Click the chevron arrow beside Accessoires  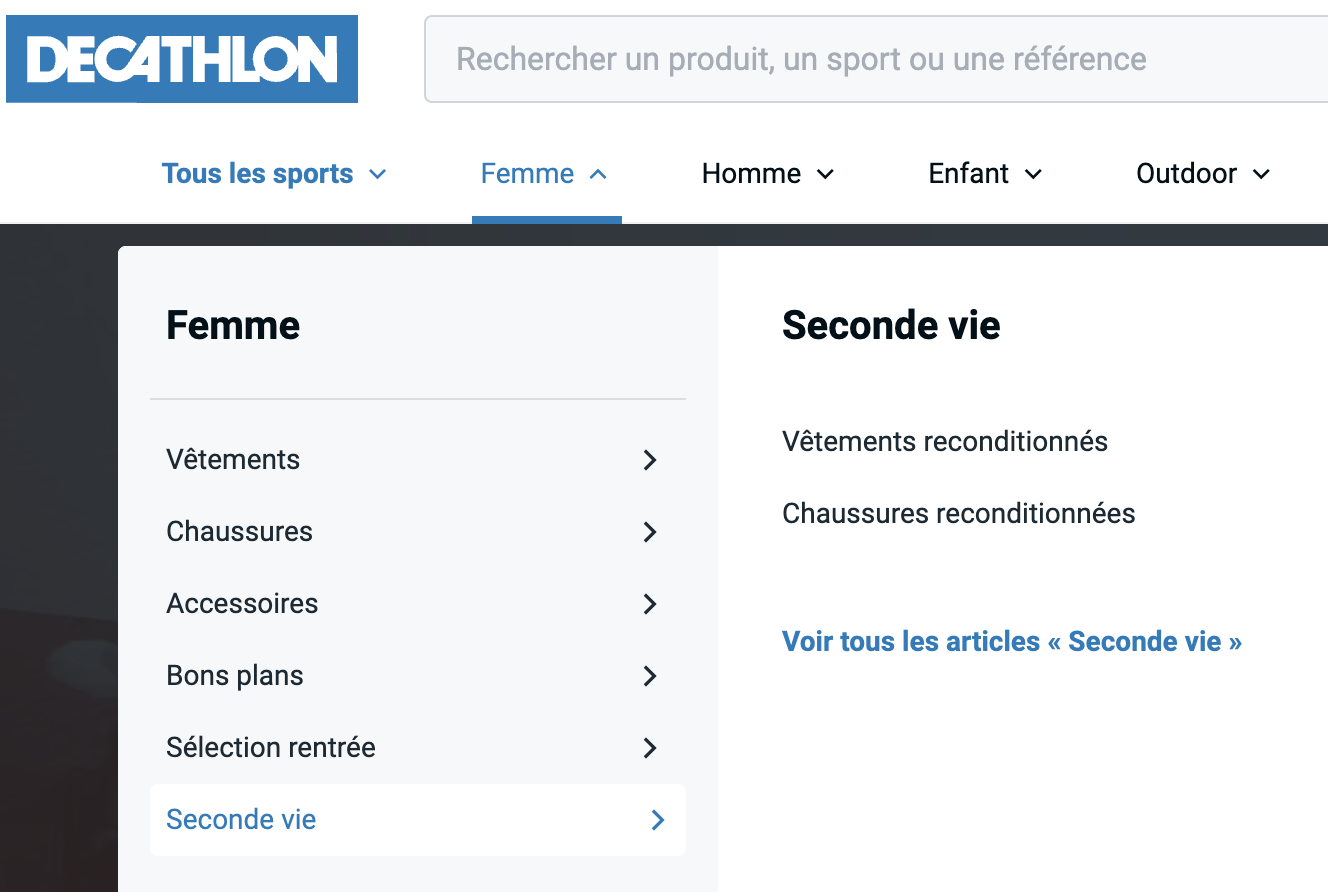pyautogui.click(x=650, y=604)
